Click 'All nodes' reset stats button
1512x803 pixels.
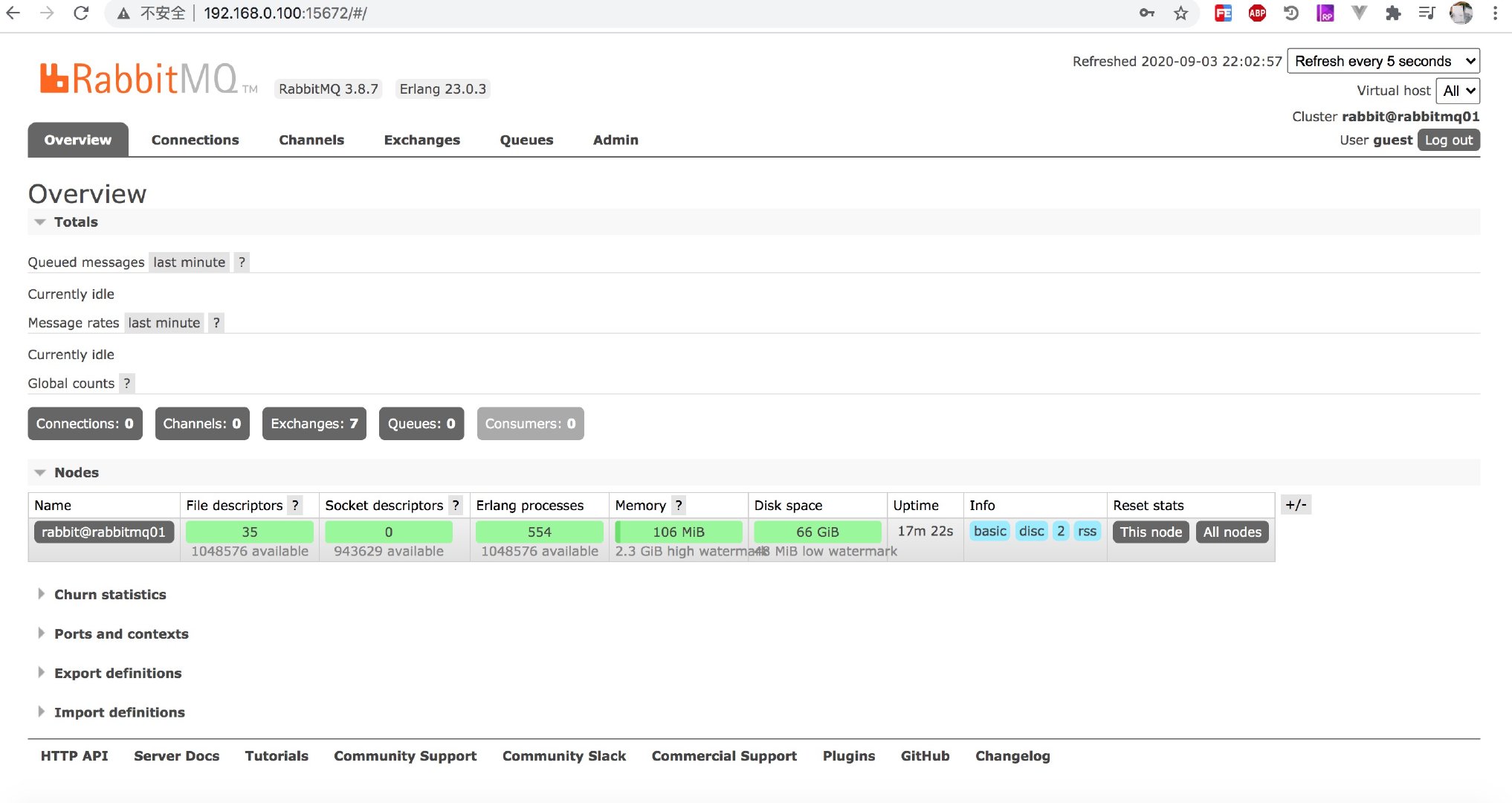1232,531
